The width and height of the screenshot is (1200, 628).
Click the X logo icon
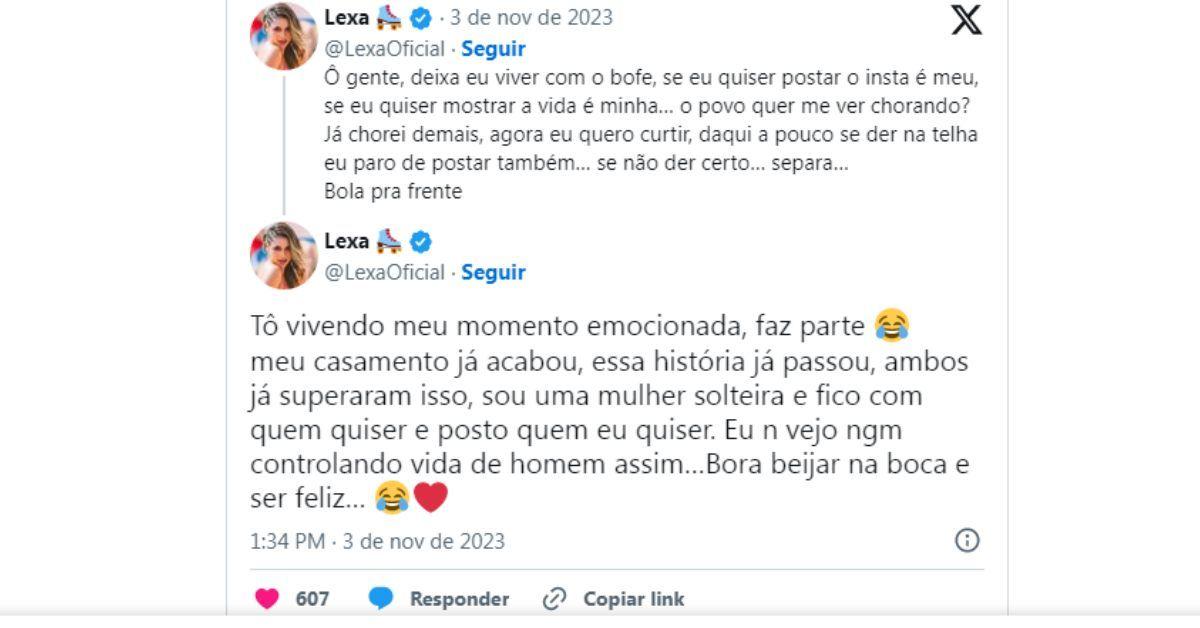(x=966, y=19)
